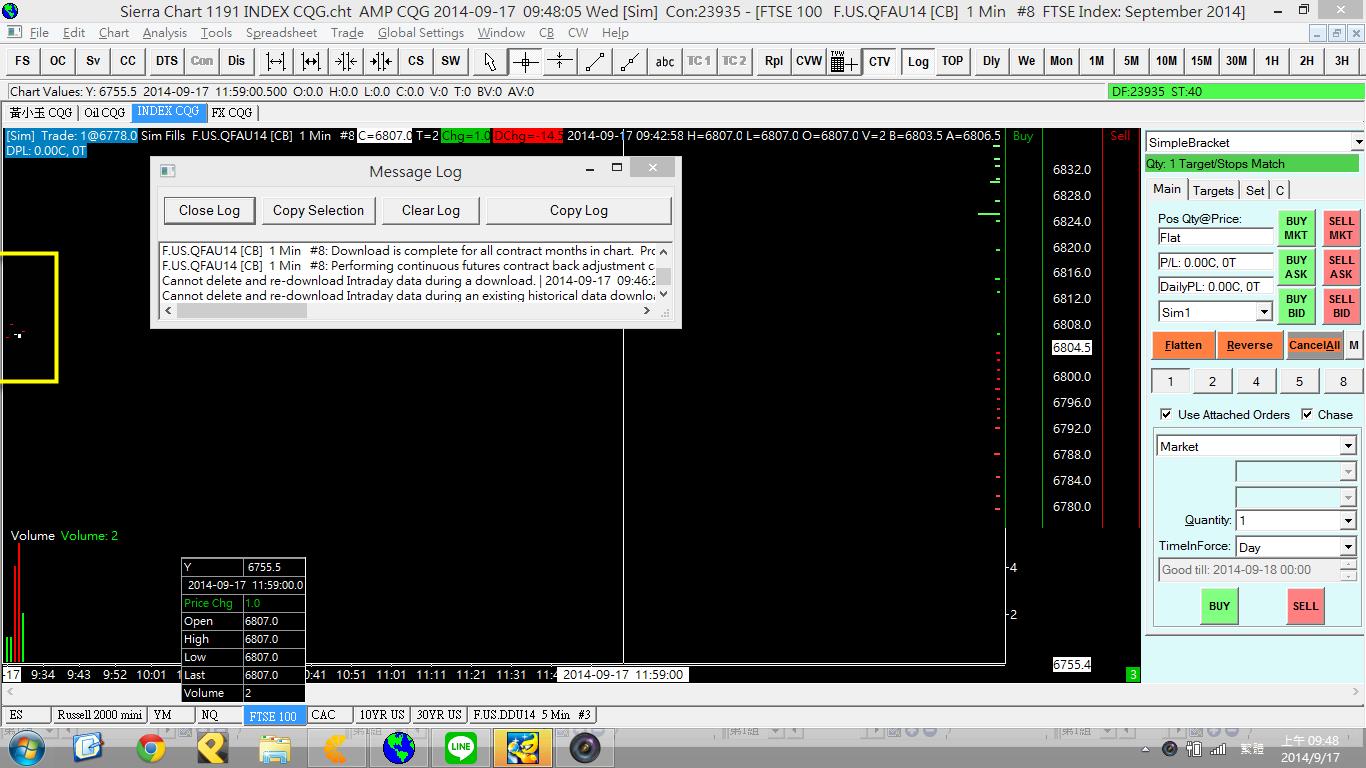
Task: Click the Good till date spinner arrows
Action: click(1348, 570)
